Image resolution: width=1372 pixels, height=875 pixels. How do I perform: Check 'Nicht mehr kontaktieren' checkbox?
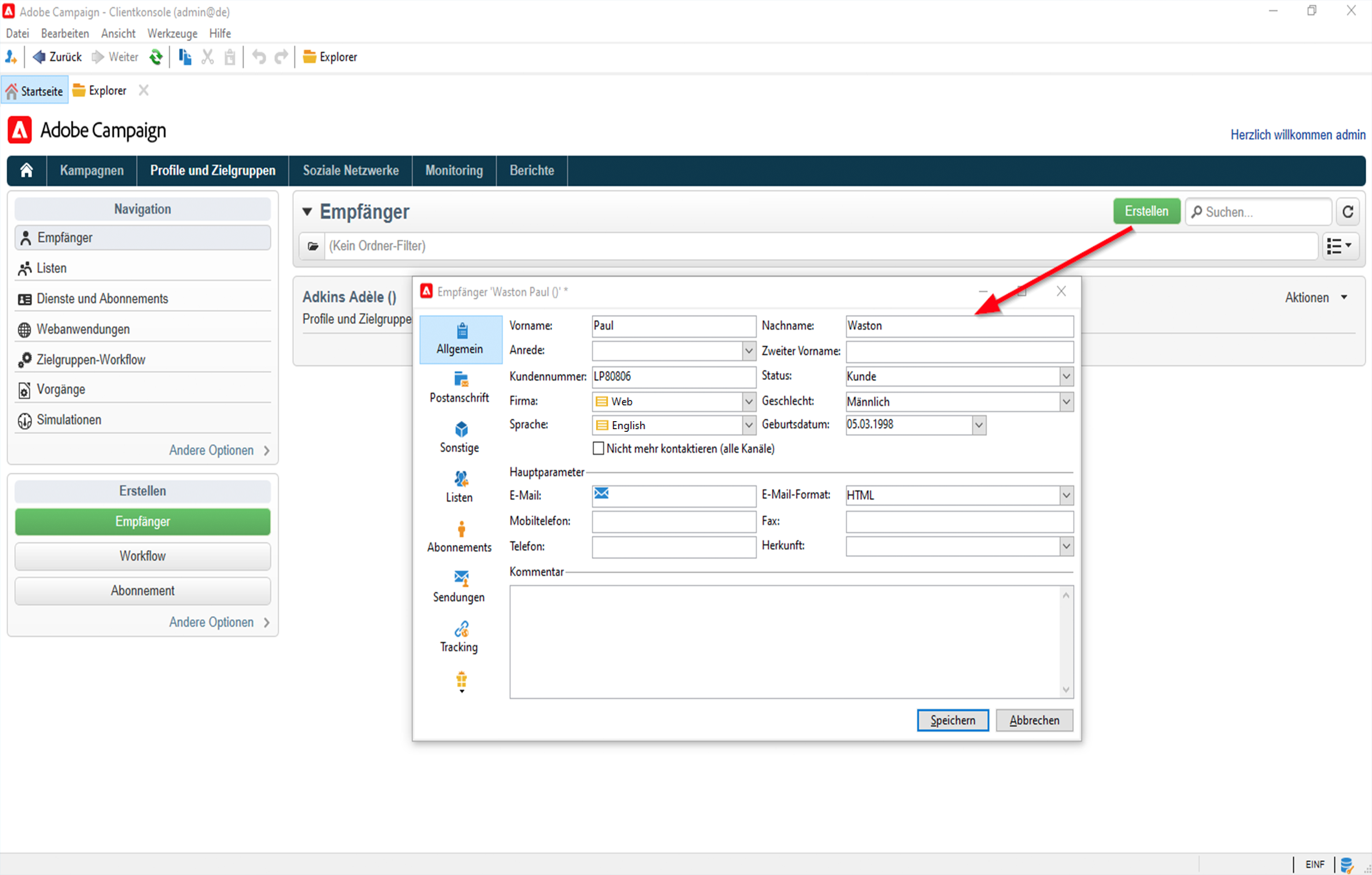[x=598, y=449]
